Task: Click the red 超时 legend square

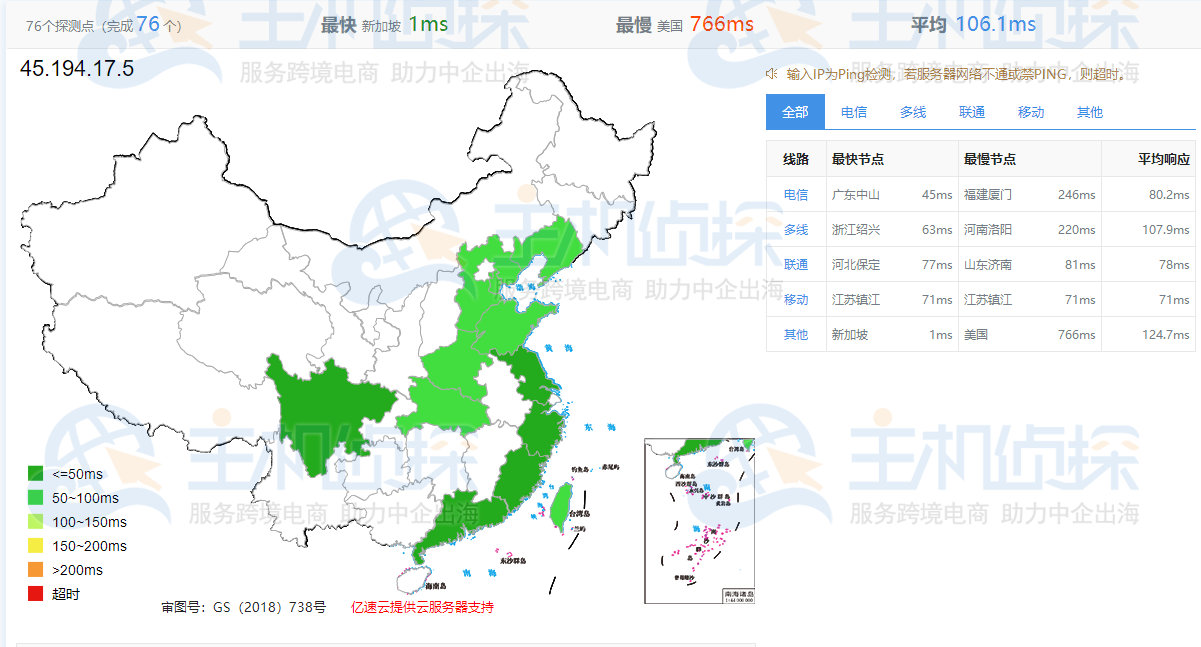Action: coord(33,593)
